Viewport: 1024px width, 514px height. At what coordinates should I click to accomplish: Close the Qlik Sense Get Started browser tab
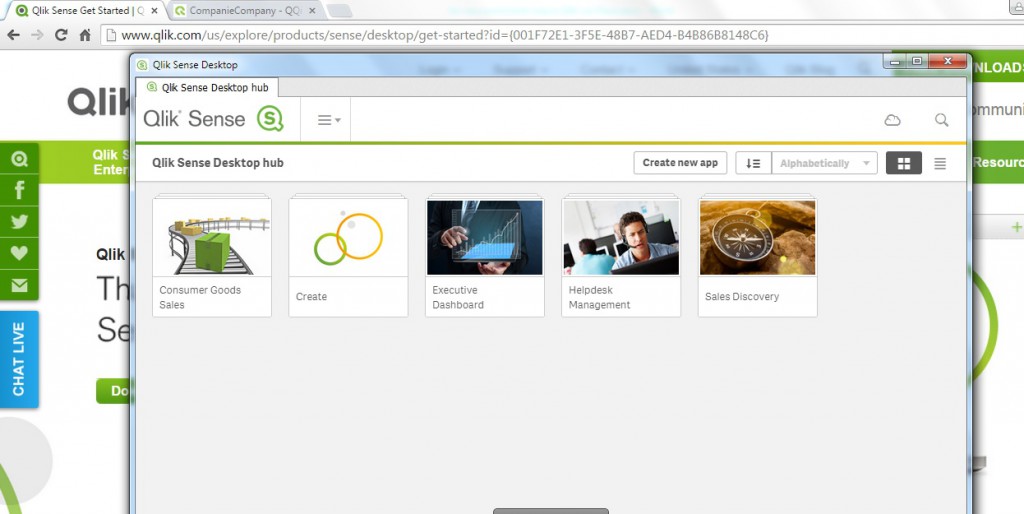coord(155,10)
